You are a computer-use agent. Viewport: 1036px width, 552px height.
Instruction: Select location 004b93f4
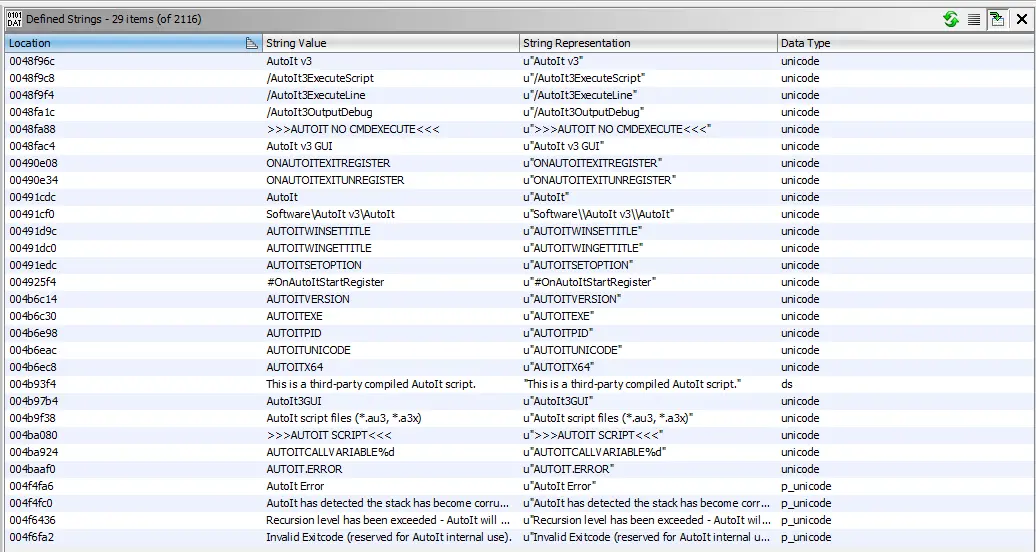pyautogui.click(x=32, y=384)
